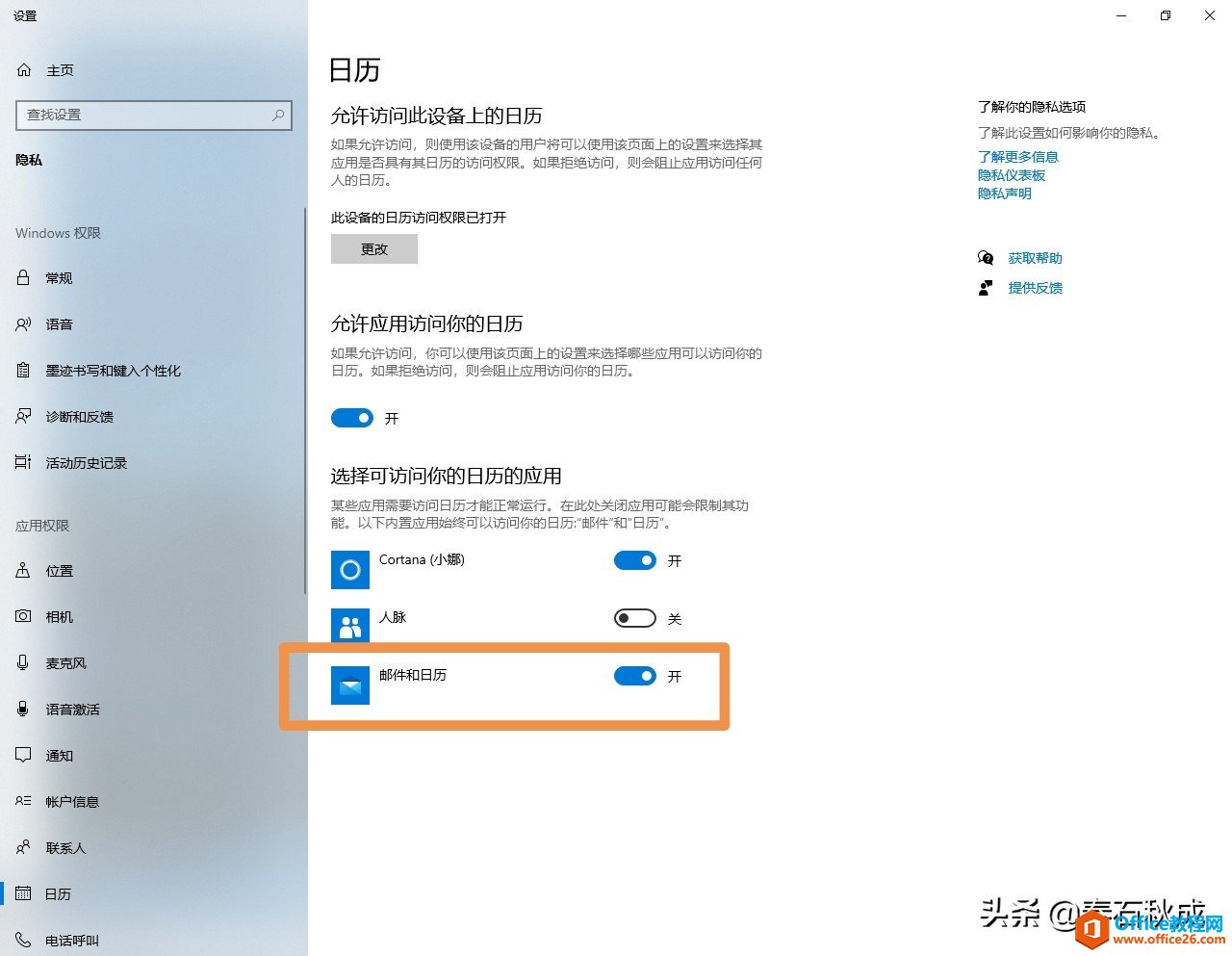Click the Cortana (小娜) app label
The width and height of the screenshot is (1232, 956).
(422, 559)
